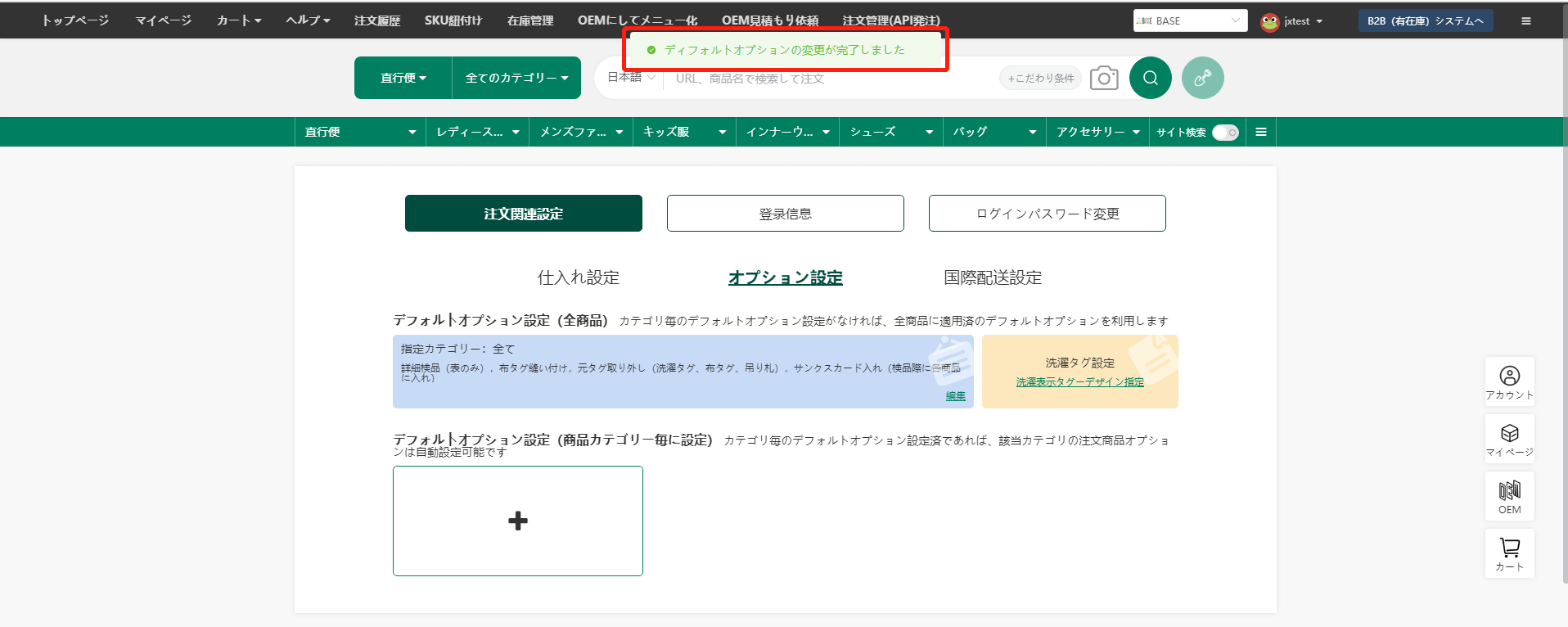Open the BASE shop selector dropdown
Screen dimensions: 1568x627
1189,21
